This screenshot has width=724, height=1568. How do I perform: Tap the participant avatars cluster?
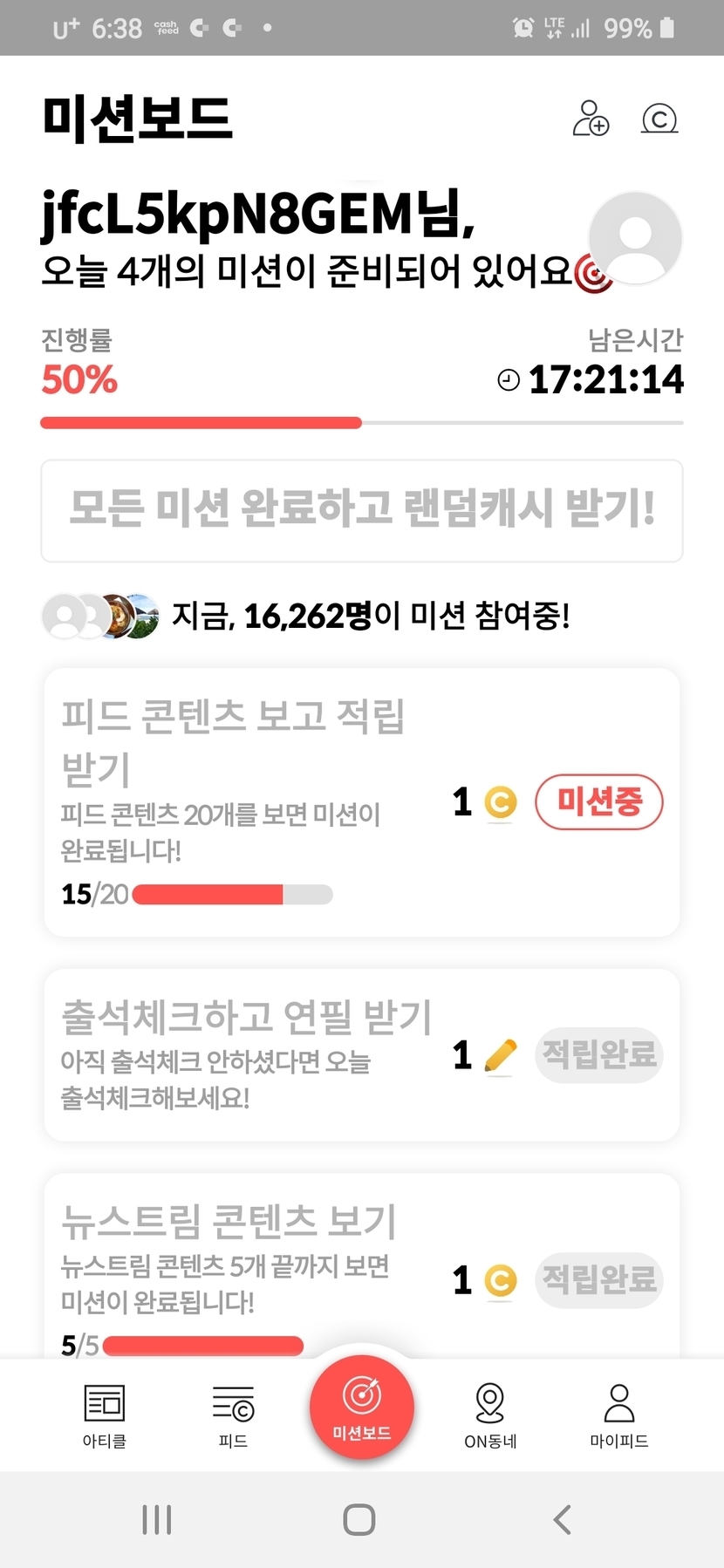[x=101, y=617]
